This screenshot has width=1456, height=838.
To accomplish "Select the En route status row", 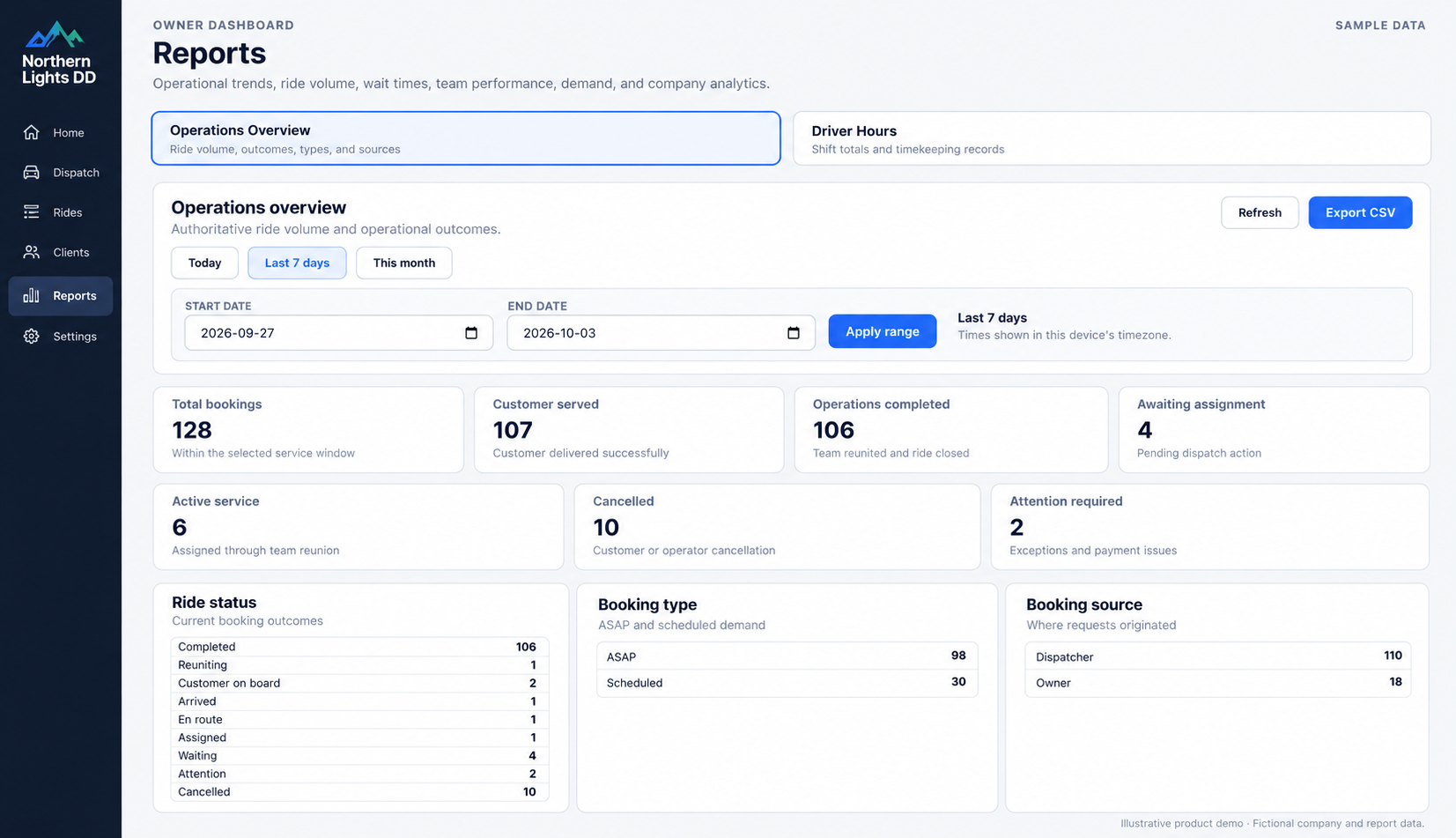I will 359,719.
